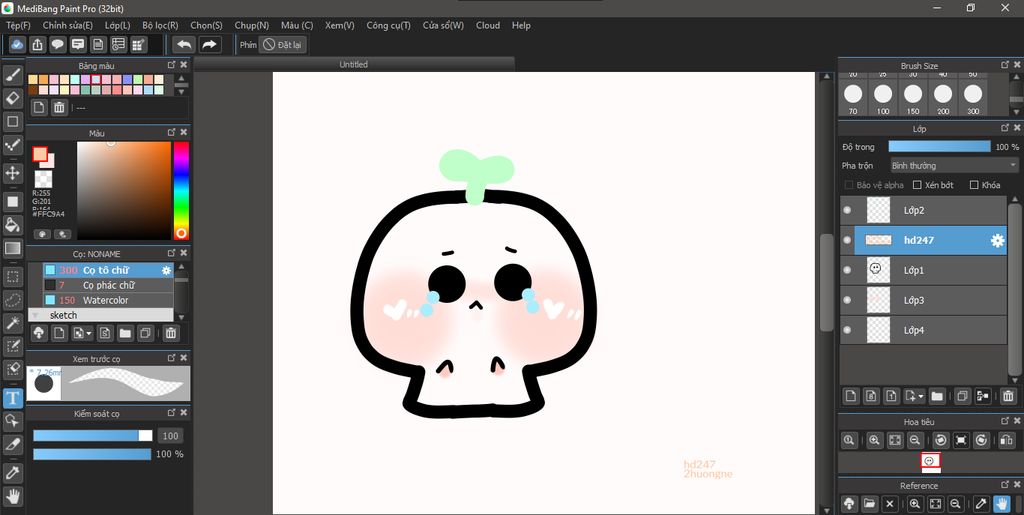Select the Gradient tool
The height and width of the screenshot is (515, 1024).
(12, 249)
